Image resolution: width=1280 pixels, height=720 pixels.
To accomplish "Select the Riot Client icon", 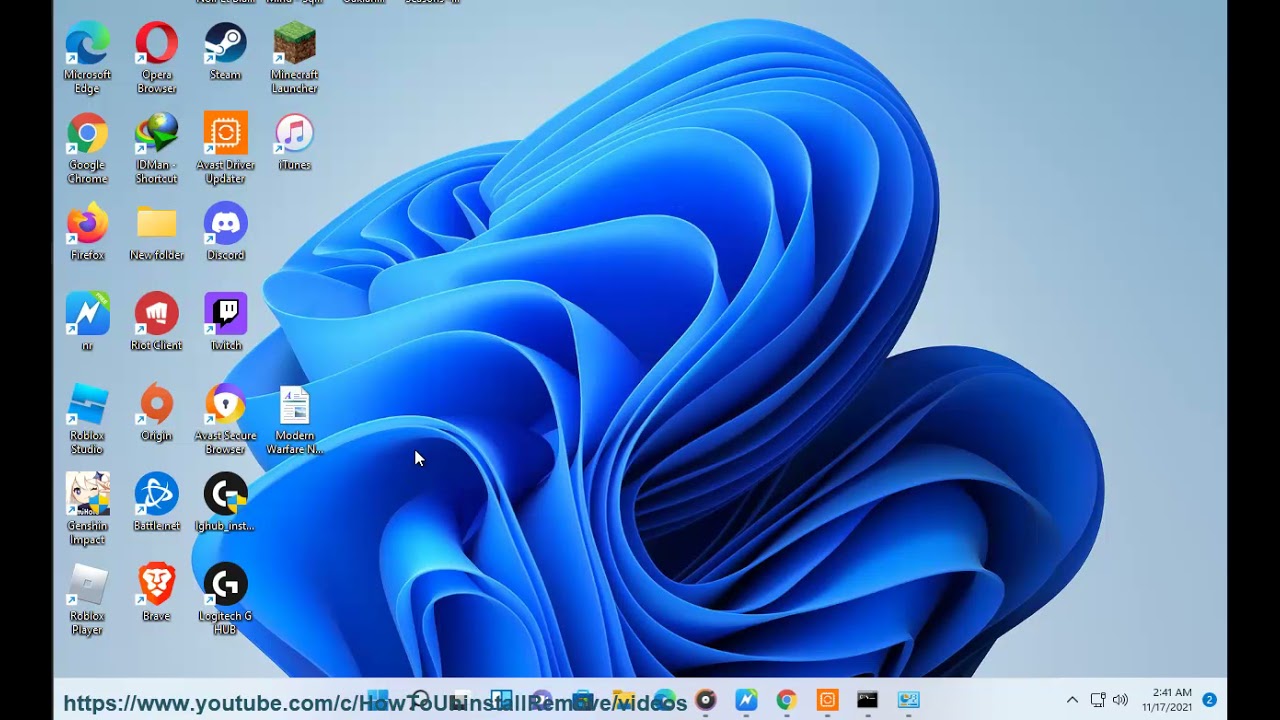I will (156, 323).
